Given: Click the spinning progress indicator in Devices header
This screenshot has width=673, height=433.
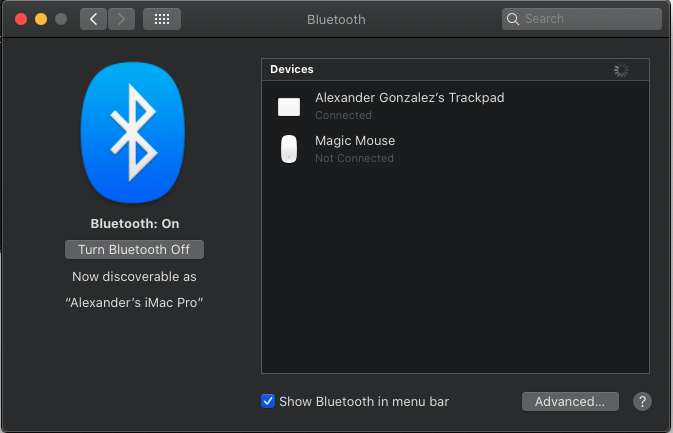Looking at the screenshot, I should click(621, 70).
